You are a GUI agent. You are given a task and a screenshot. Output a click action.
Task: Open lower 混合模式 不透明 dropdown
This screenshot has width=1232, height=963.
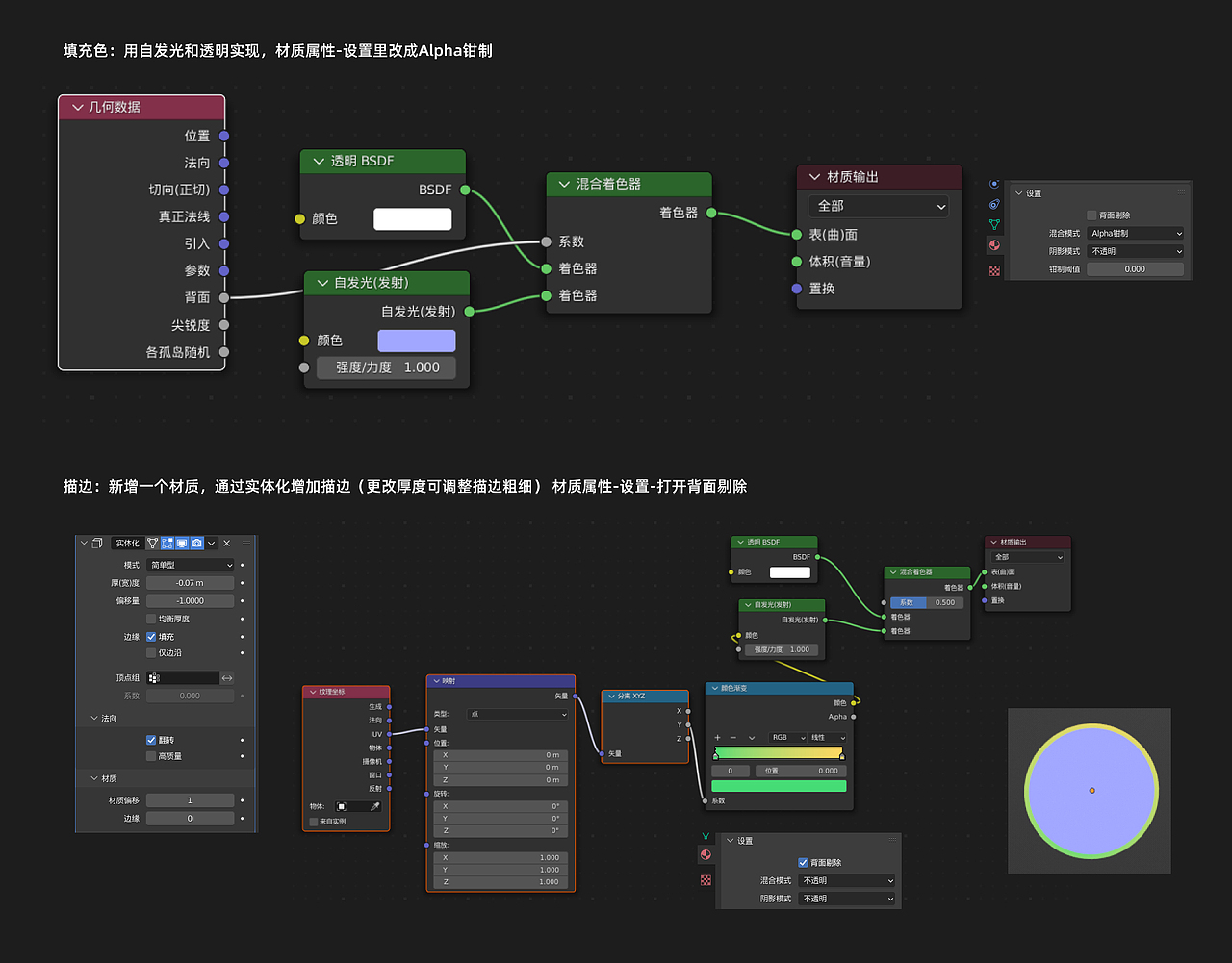[848, 880]
